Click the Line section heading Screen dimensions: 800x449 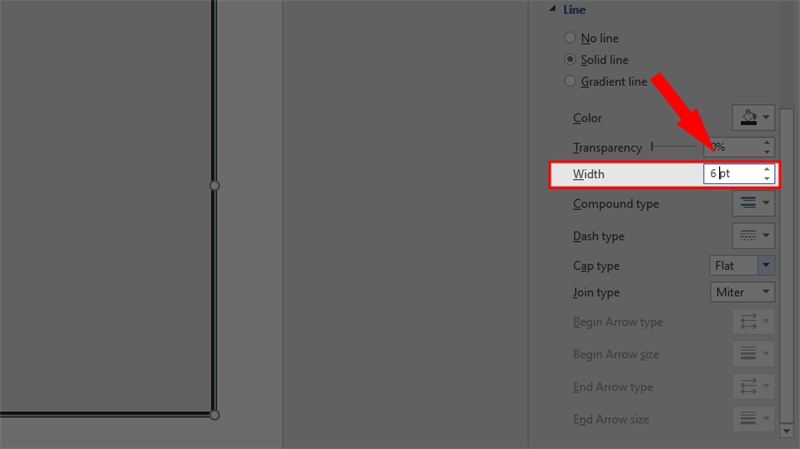pyautogui.click(x=574, y=9)
